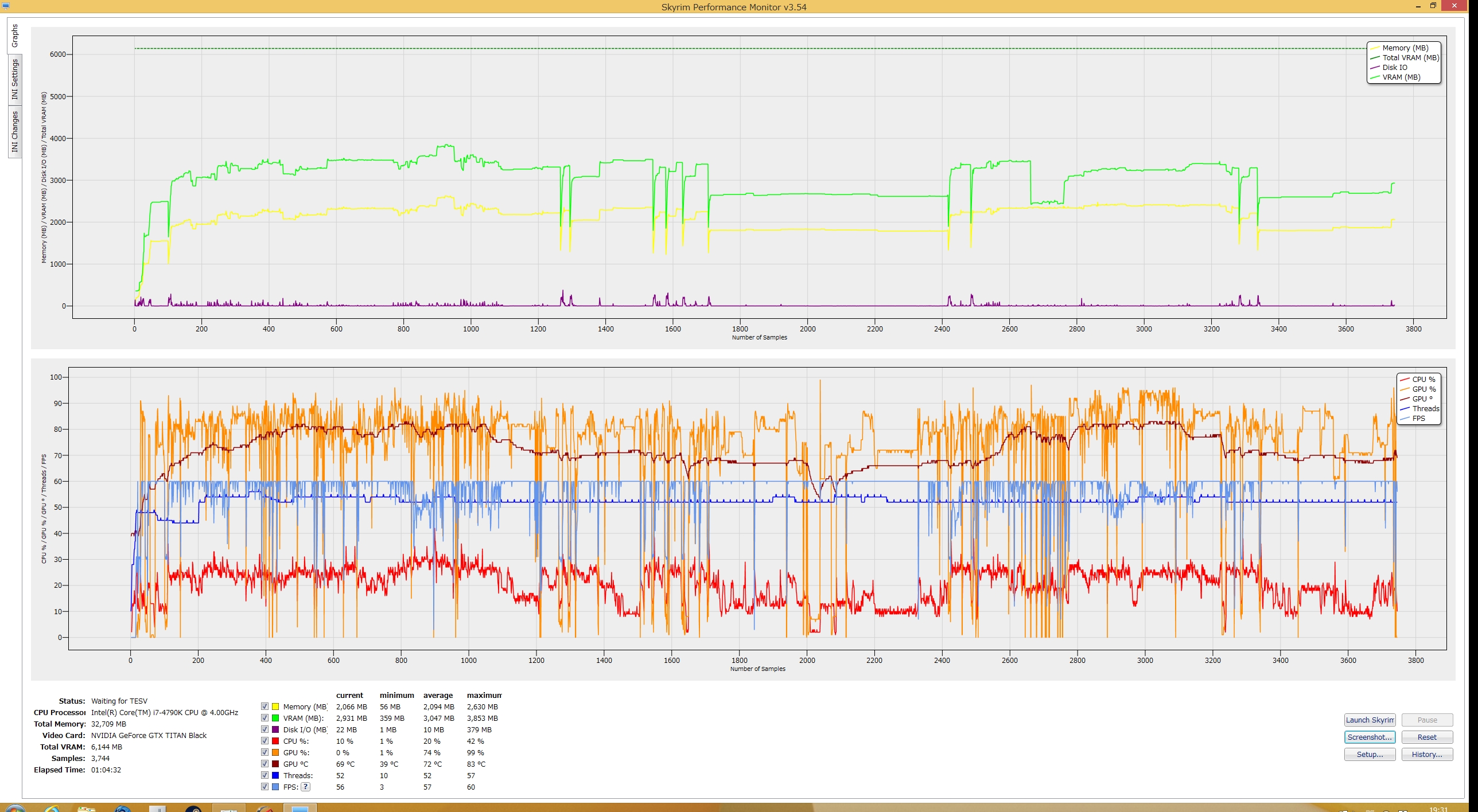1478x812 pixels.
Task: Click the 'Waiting for TESV' status text
Action: pos(119,701)
